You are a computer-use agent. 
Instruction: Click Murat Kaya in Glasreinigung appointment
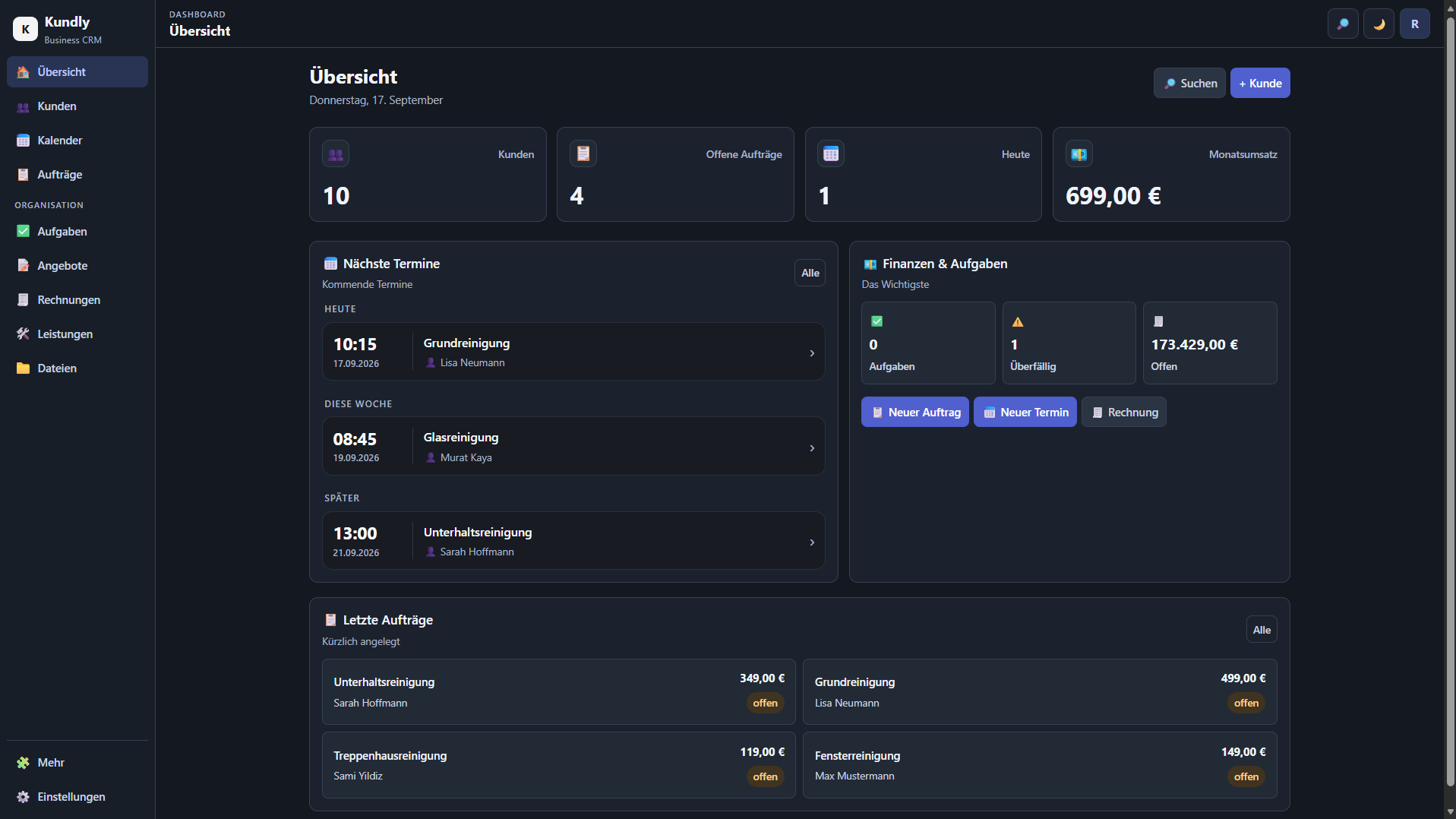[x=466, y=458]
